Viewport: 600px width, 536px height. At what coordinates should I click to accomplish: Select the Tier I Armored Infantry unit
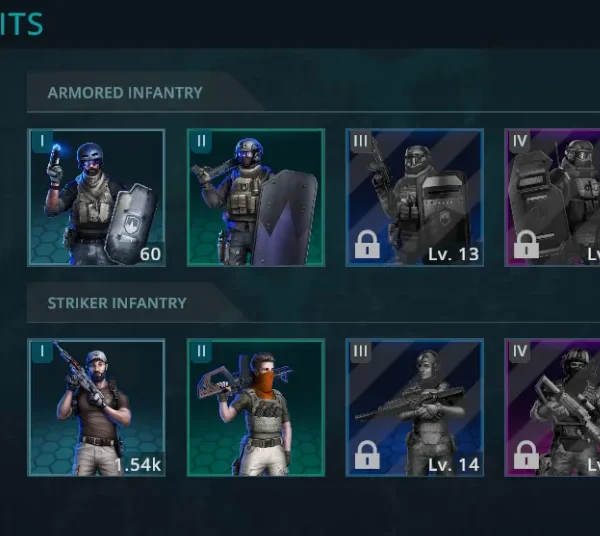pos(96,197)
